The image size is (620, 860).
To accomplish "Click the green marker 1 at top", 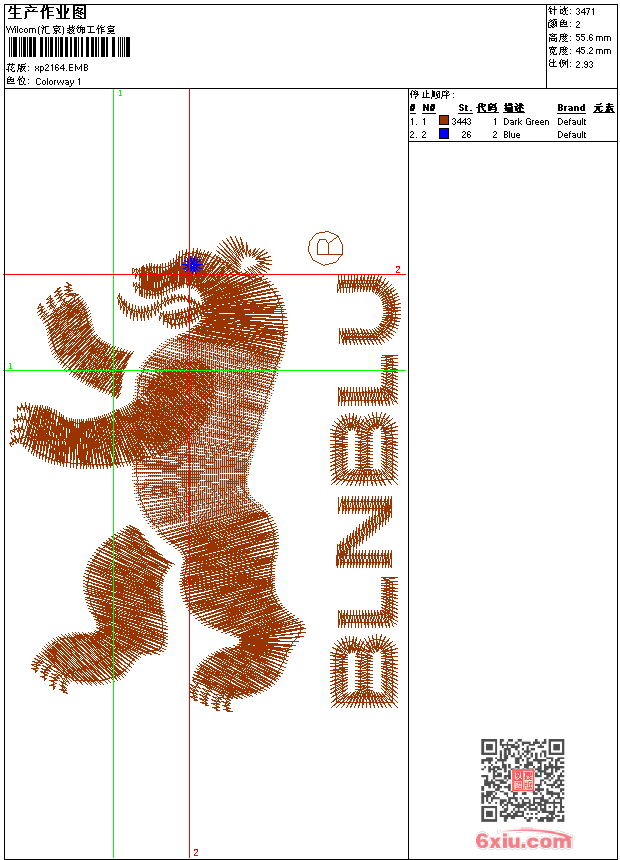I will coord(120,94).
